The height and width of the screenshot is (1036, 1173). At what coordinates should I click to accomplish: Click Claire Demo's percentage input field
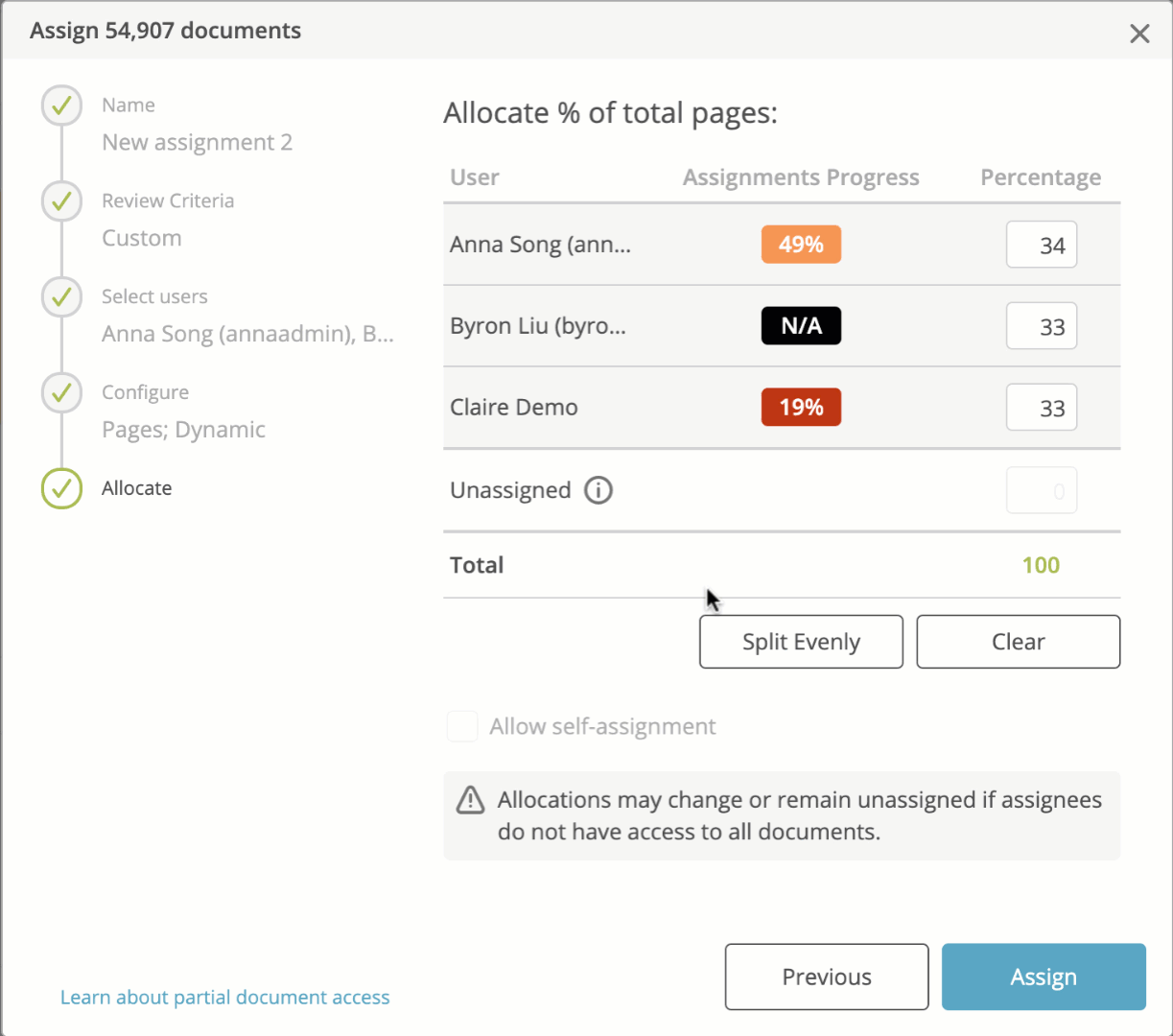tap(1042, 408)
